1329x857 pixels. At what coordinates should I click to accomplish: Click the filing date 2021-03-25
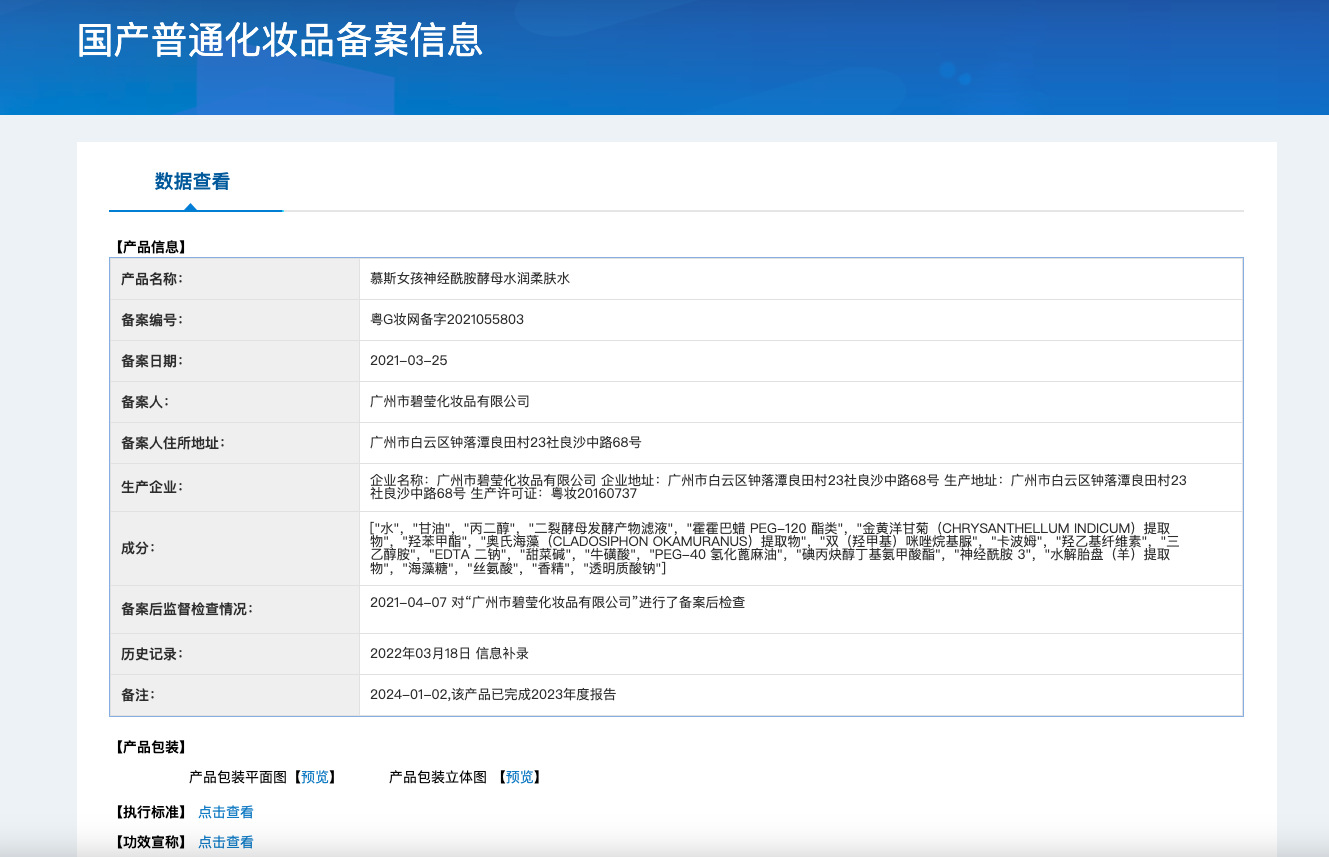click(x=408, y=361)
